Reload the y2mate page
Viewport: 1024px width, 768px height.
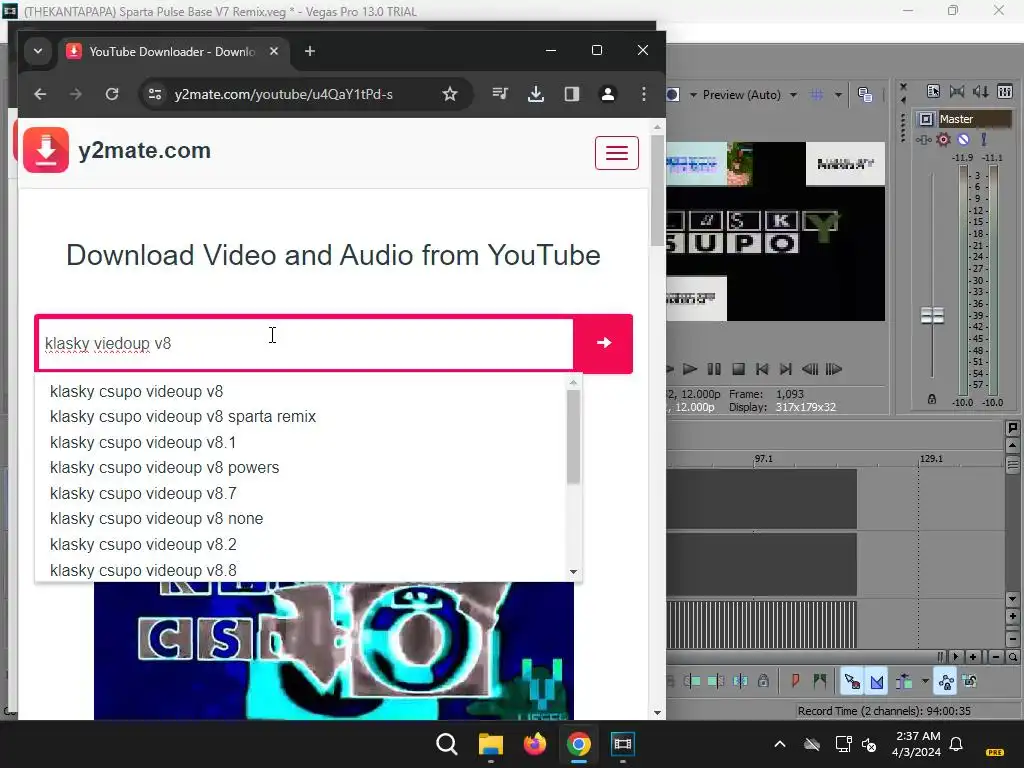[112, 94]
